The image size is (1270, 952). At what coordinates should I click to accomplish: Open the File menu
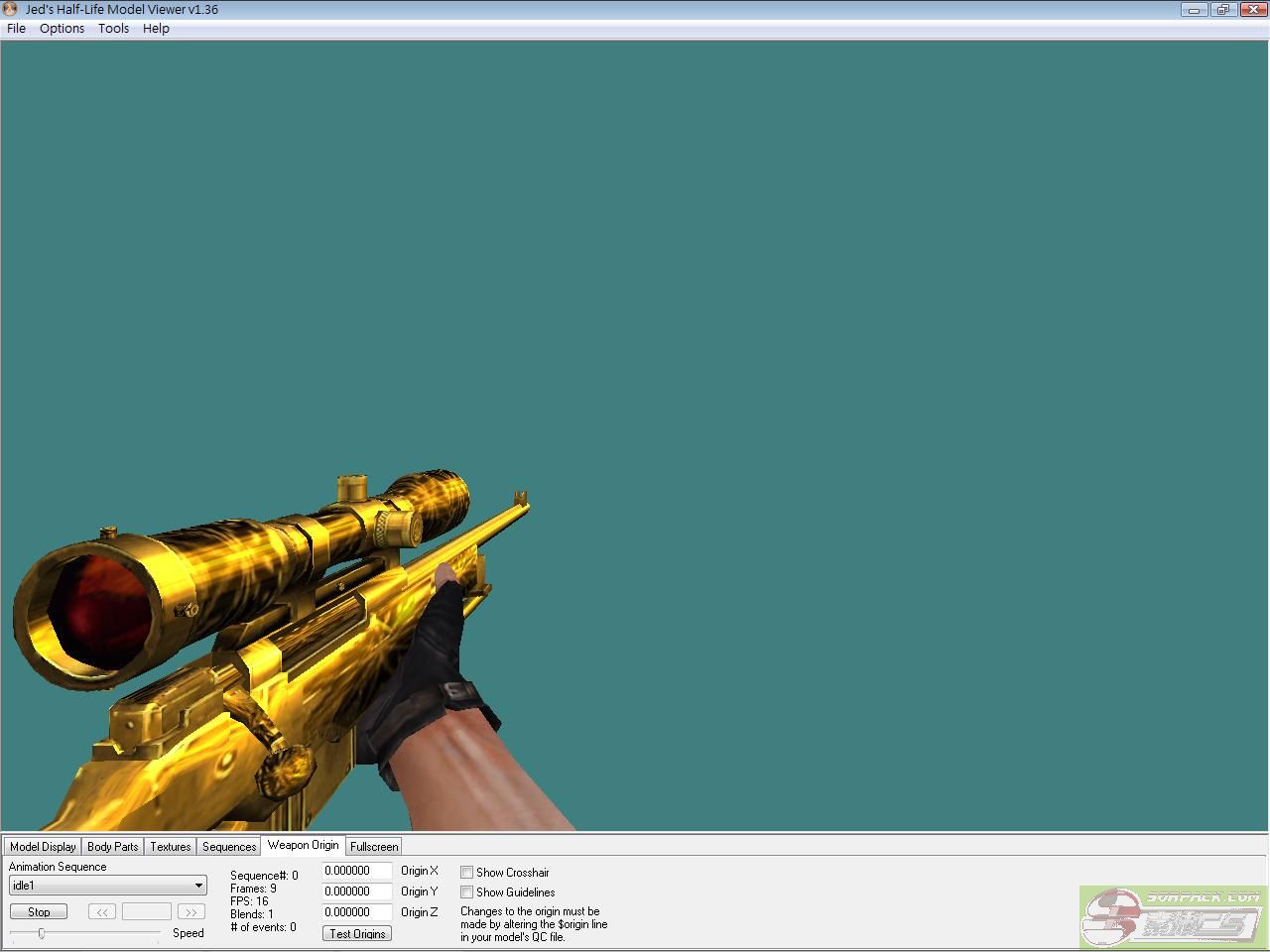17,28
